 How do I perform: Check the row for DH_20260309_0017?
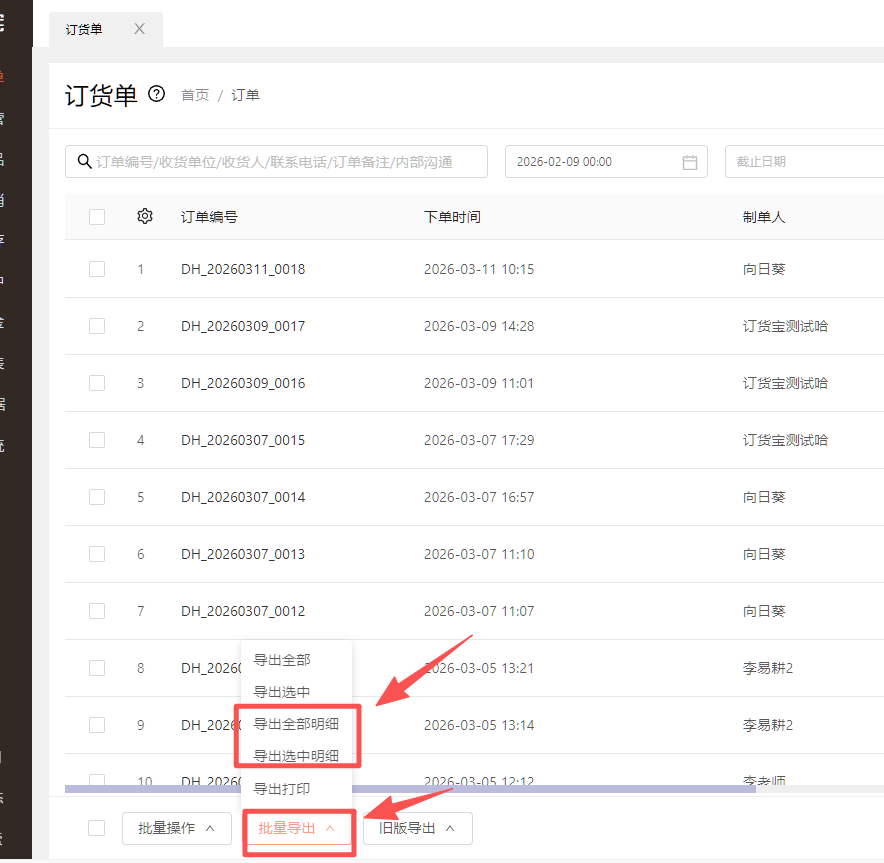click(x=97, y=326)
